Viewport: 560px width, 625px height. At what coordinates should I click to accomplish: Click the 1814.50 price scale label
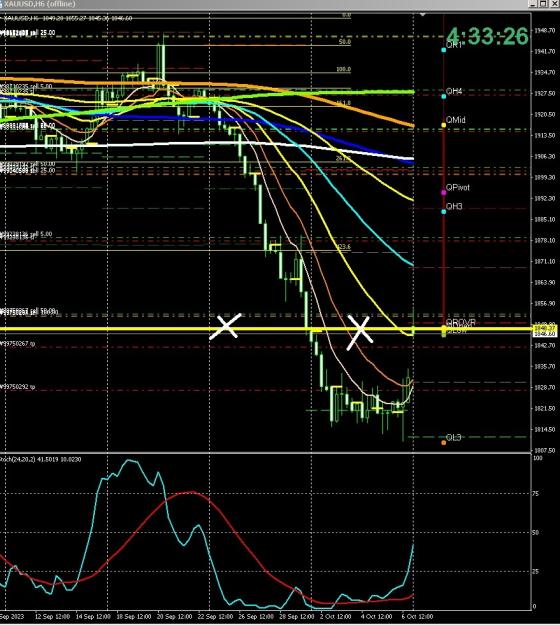(x=545, y=429)
